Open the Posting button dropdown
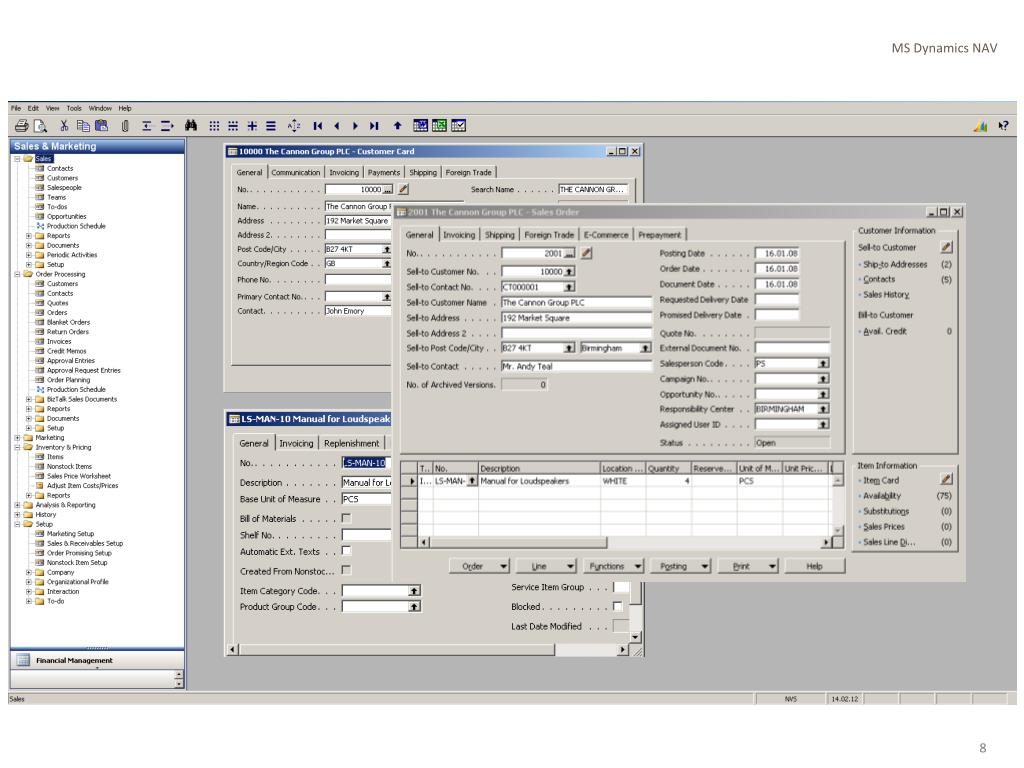Viewport: 1024px width, 768px height. tap(705, 566)
